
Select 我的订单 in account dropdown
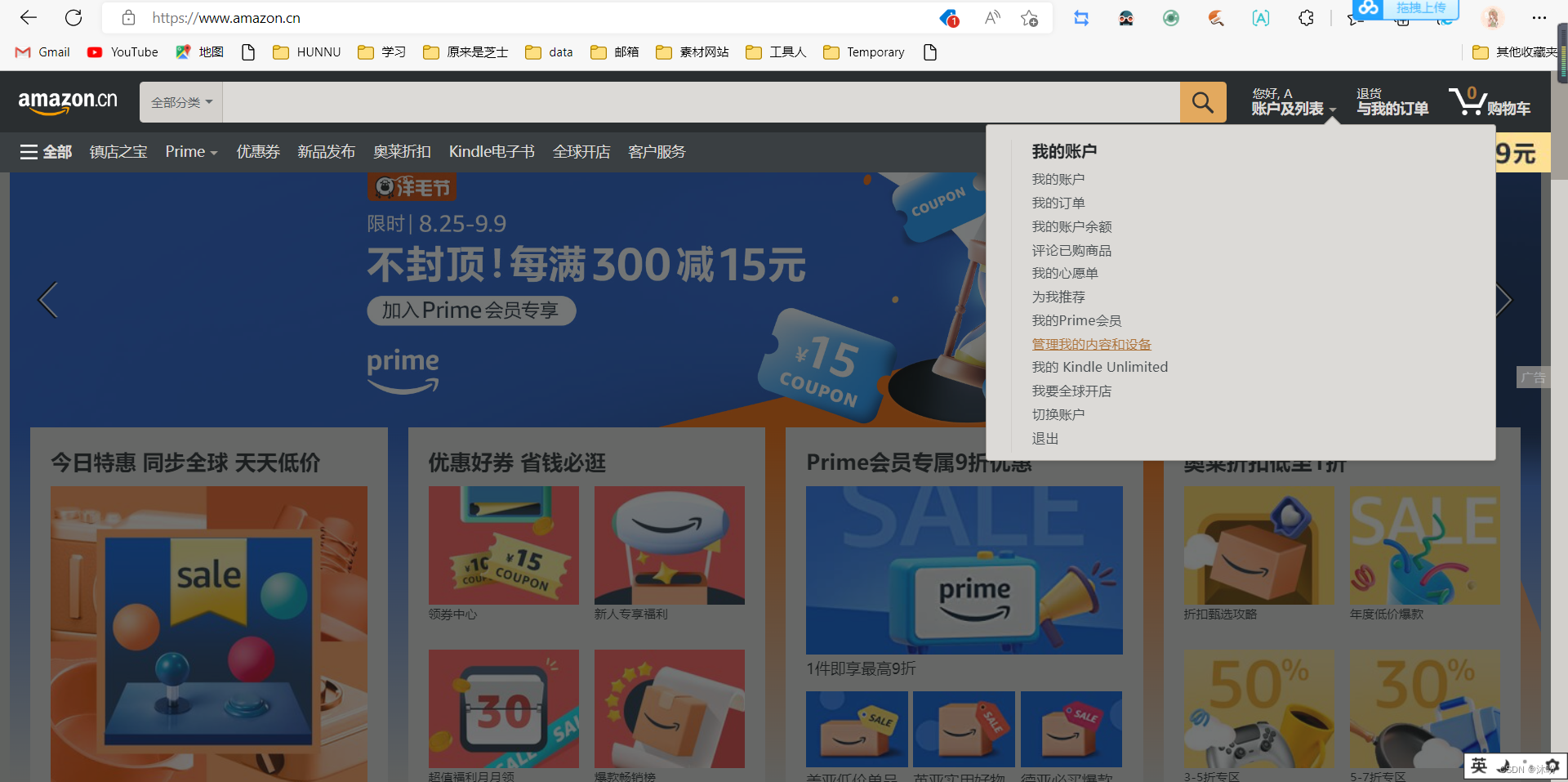tap(1058, 203)
